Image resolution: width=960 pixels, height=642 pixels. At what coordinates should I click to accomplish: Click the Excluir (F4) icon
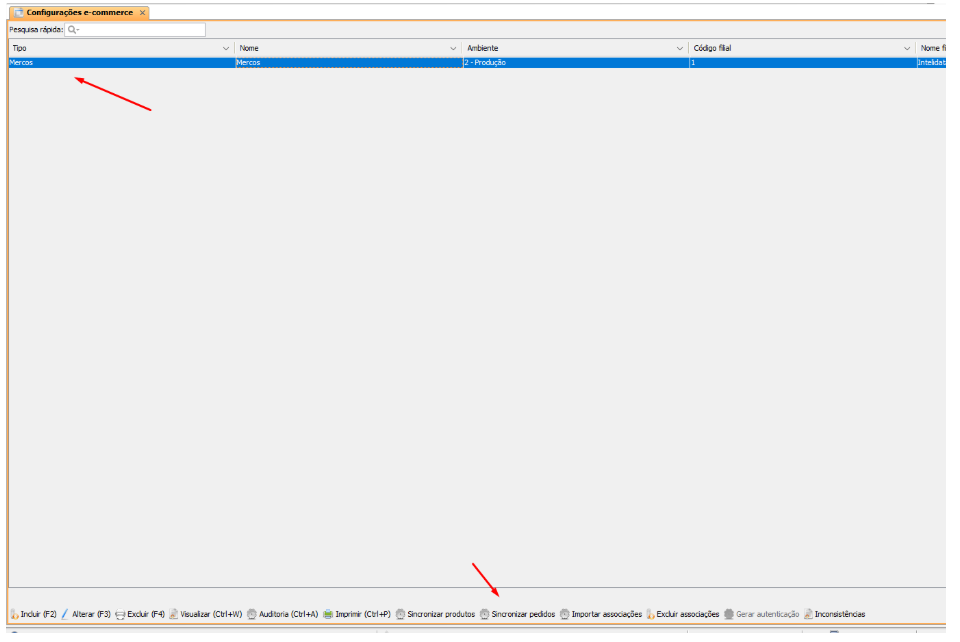point(120,614)
